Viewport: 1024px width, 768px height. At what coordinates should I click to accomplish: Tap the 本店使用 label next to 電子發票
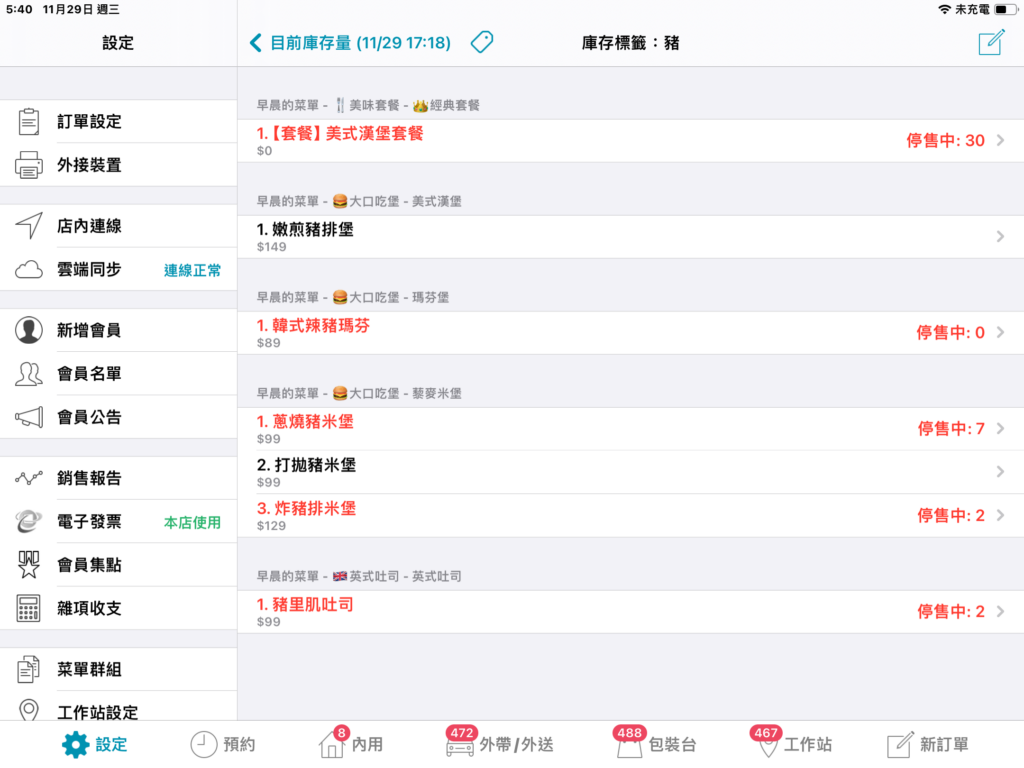(192, 522)
